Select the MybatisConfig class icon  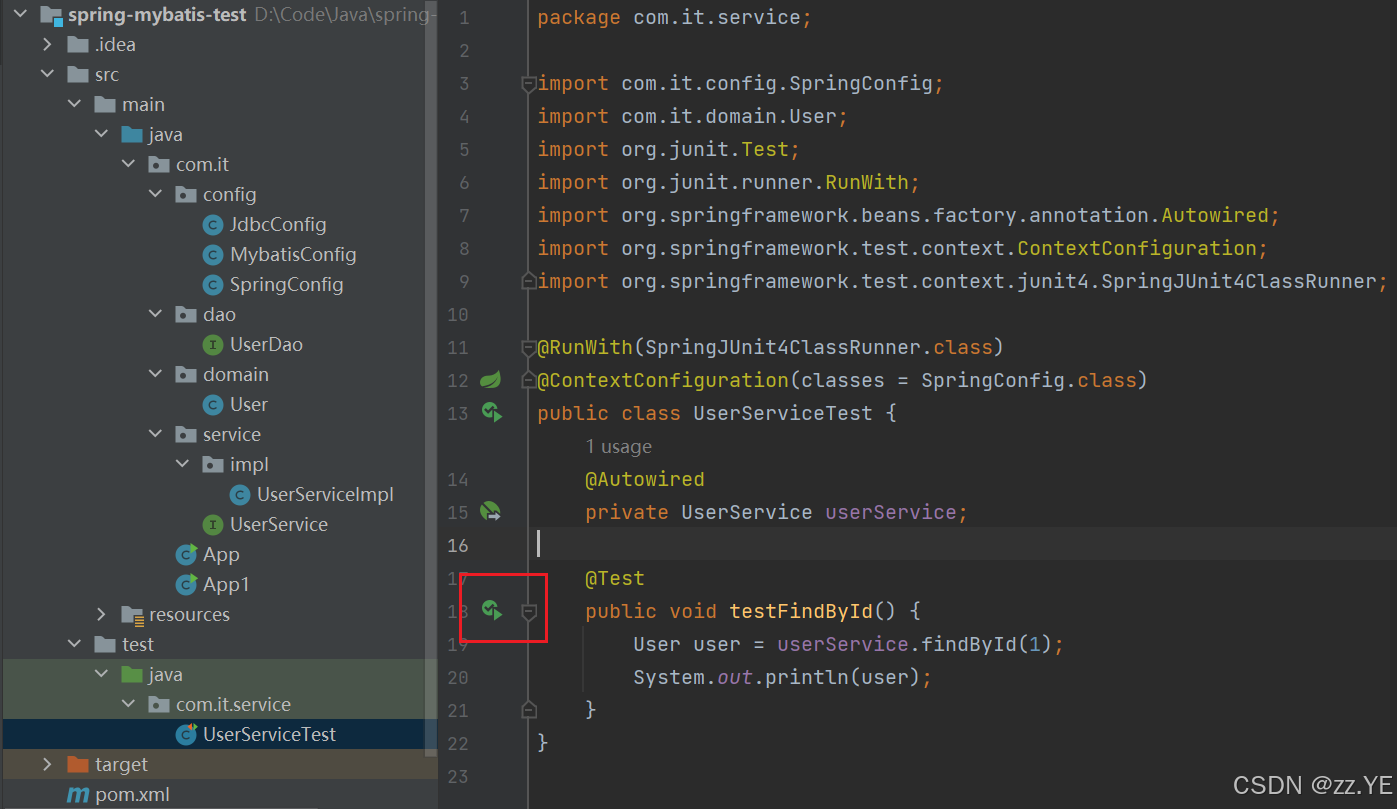click(213, 255)
